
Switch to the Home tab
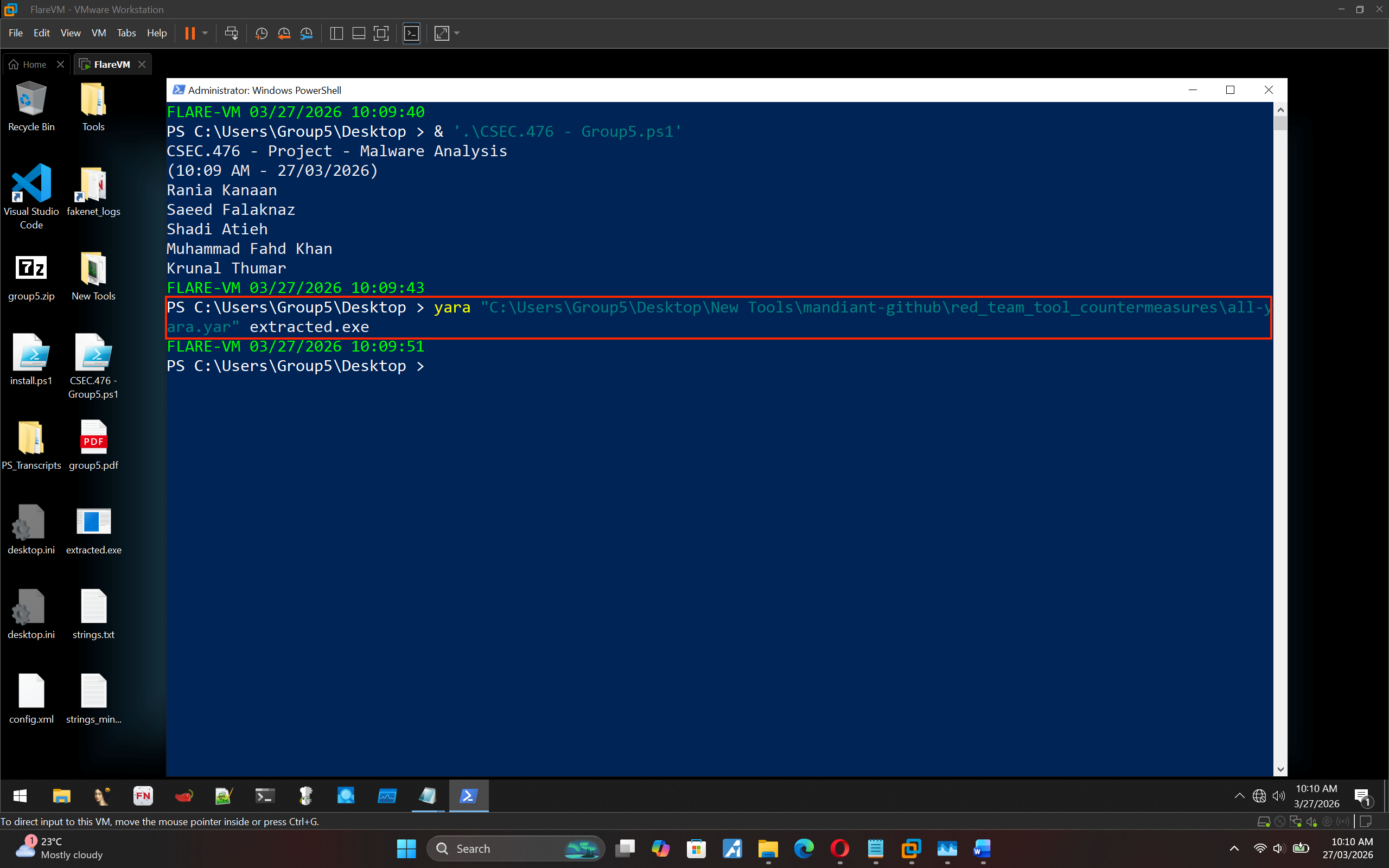[34, 65]
